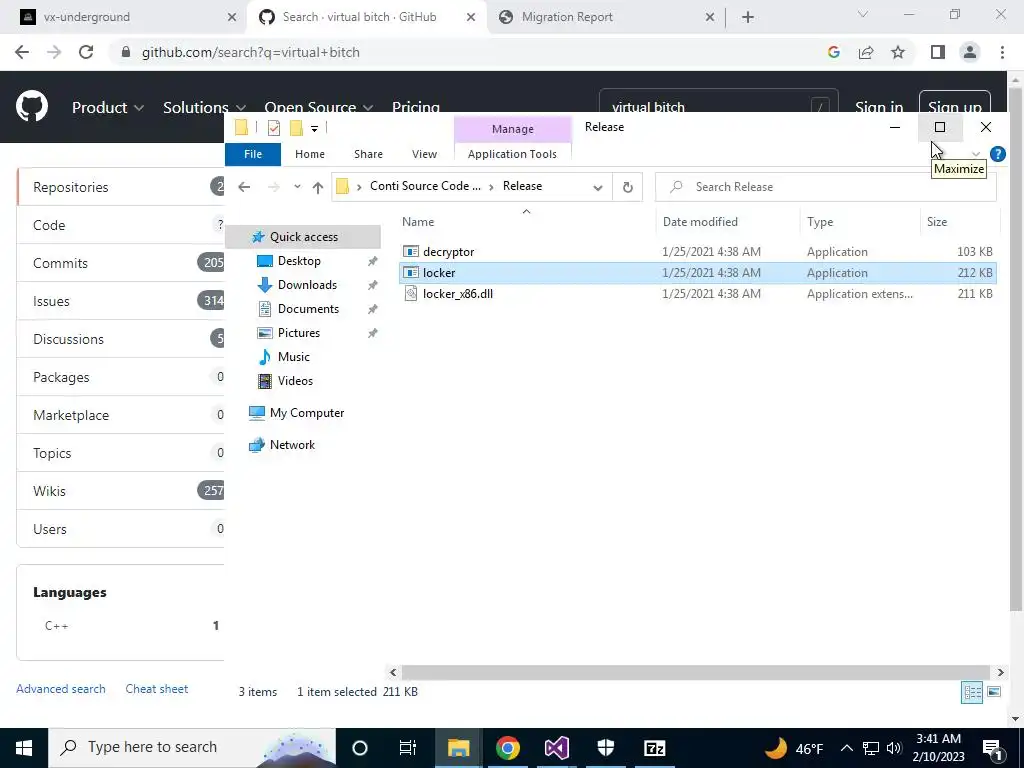1024x768 pixels.
Task: Click Conti Source Code breadcrumb segment
Action: [425, 186]
